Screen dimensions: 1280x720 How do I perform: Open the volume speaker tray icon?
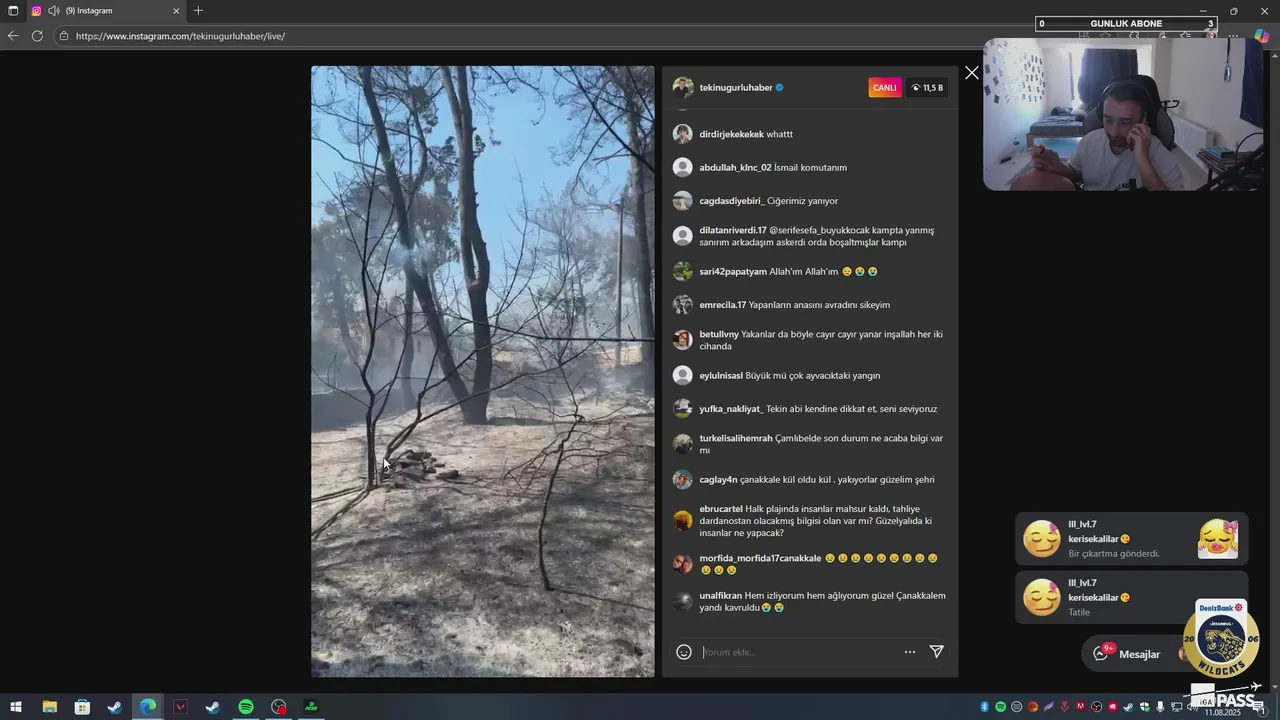click(x=1192, y=707)
